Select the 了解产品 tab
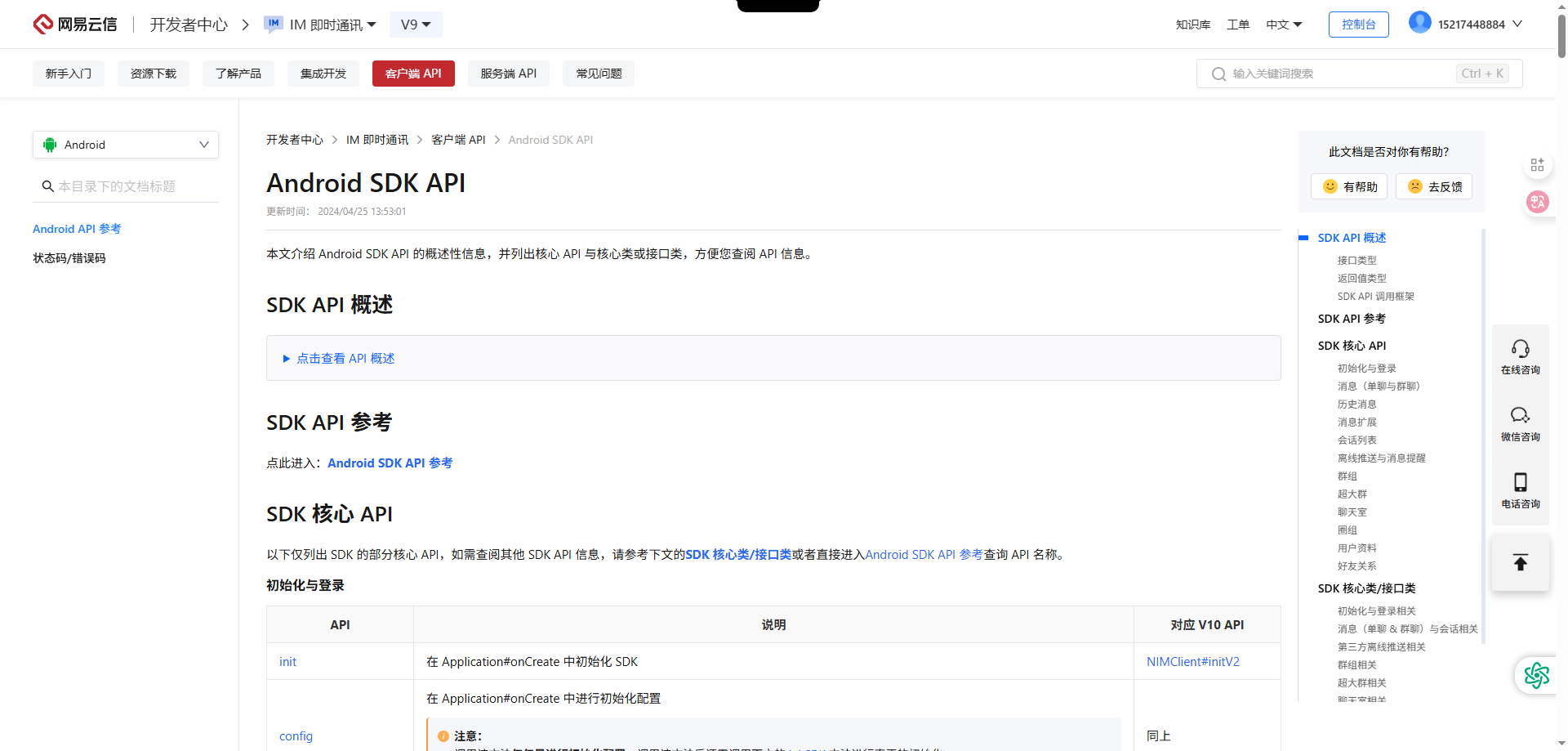Image resolution: width=1568 pixels, height=751 pixels. [x=238, y=74]
